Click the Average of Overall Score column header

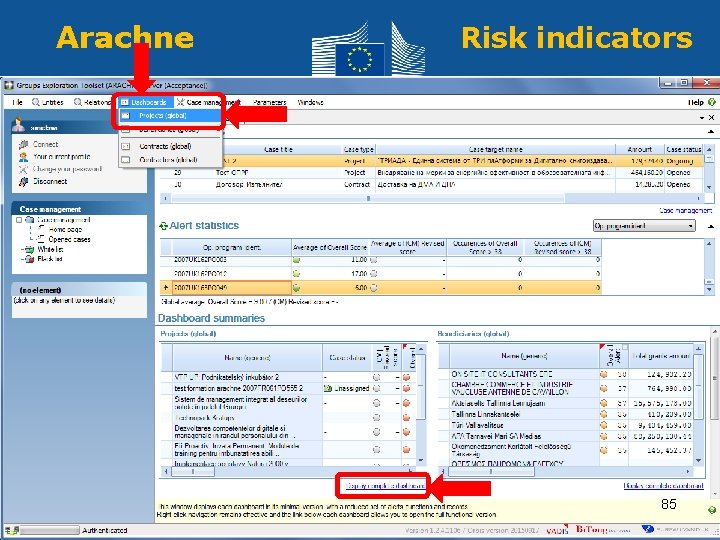click(x=330, y=248)
